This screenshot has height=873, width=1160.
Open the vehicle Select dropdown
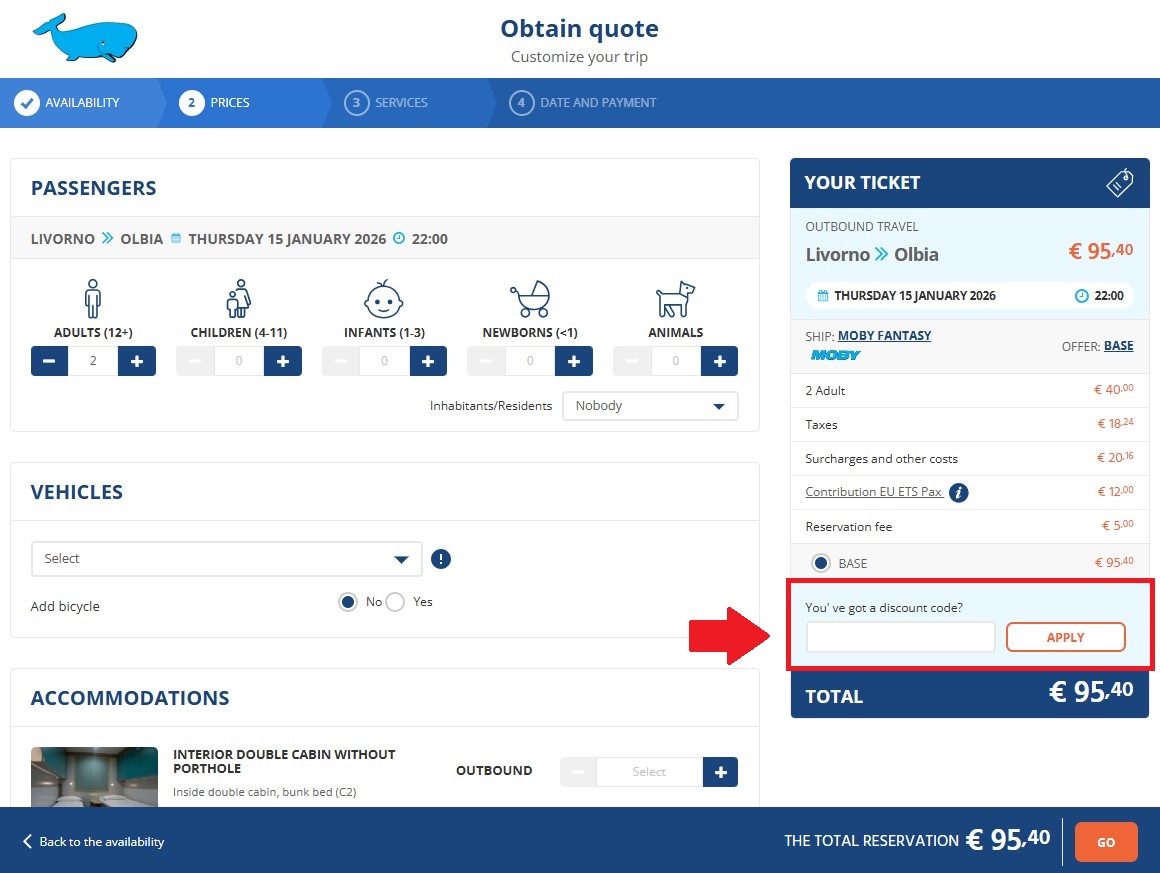[x=225, y=559]
